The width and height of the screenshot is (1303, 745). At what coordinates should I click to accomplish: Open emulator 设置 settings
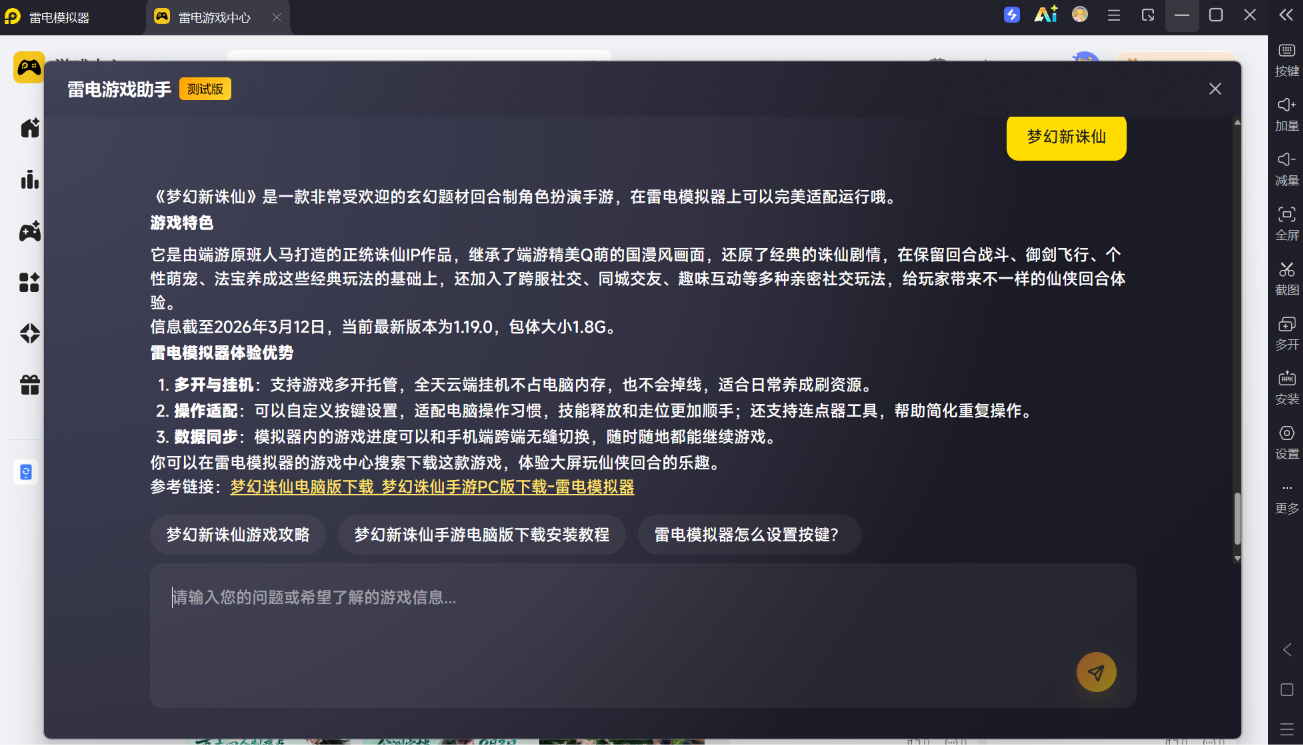coord(1287,442)
